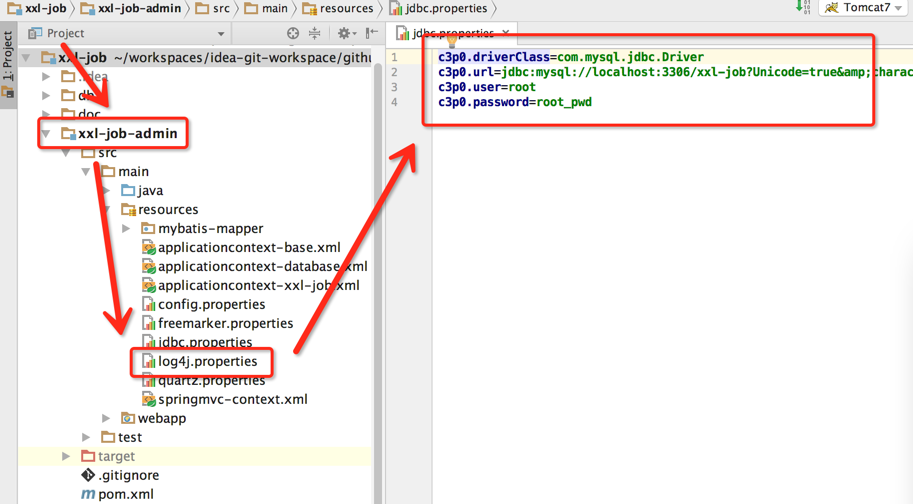The image size is (913, 504).
Task: Expand the .idea folder arrow
Action: pyautogui.click(x=46, y=76)
